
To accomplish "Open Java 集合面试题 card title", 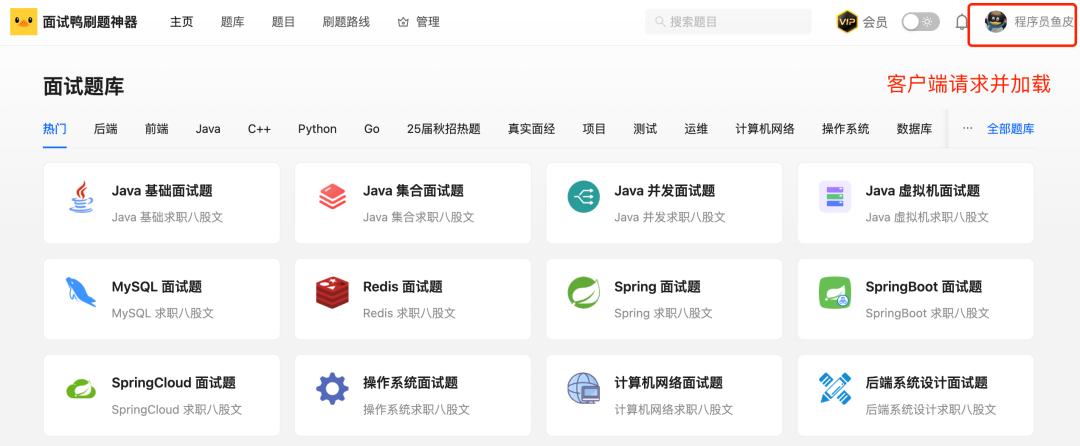I will tap(413, 191).
